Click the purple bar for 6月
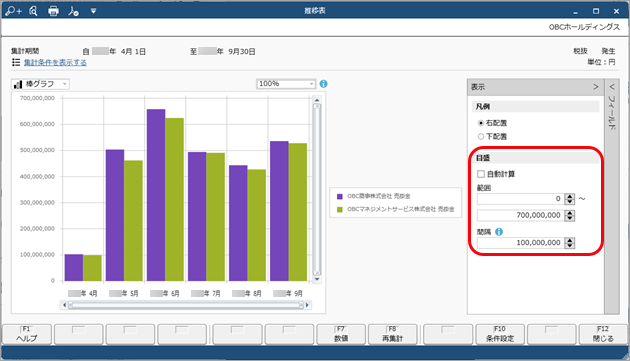 click(156, 195)
